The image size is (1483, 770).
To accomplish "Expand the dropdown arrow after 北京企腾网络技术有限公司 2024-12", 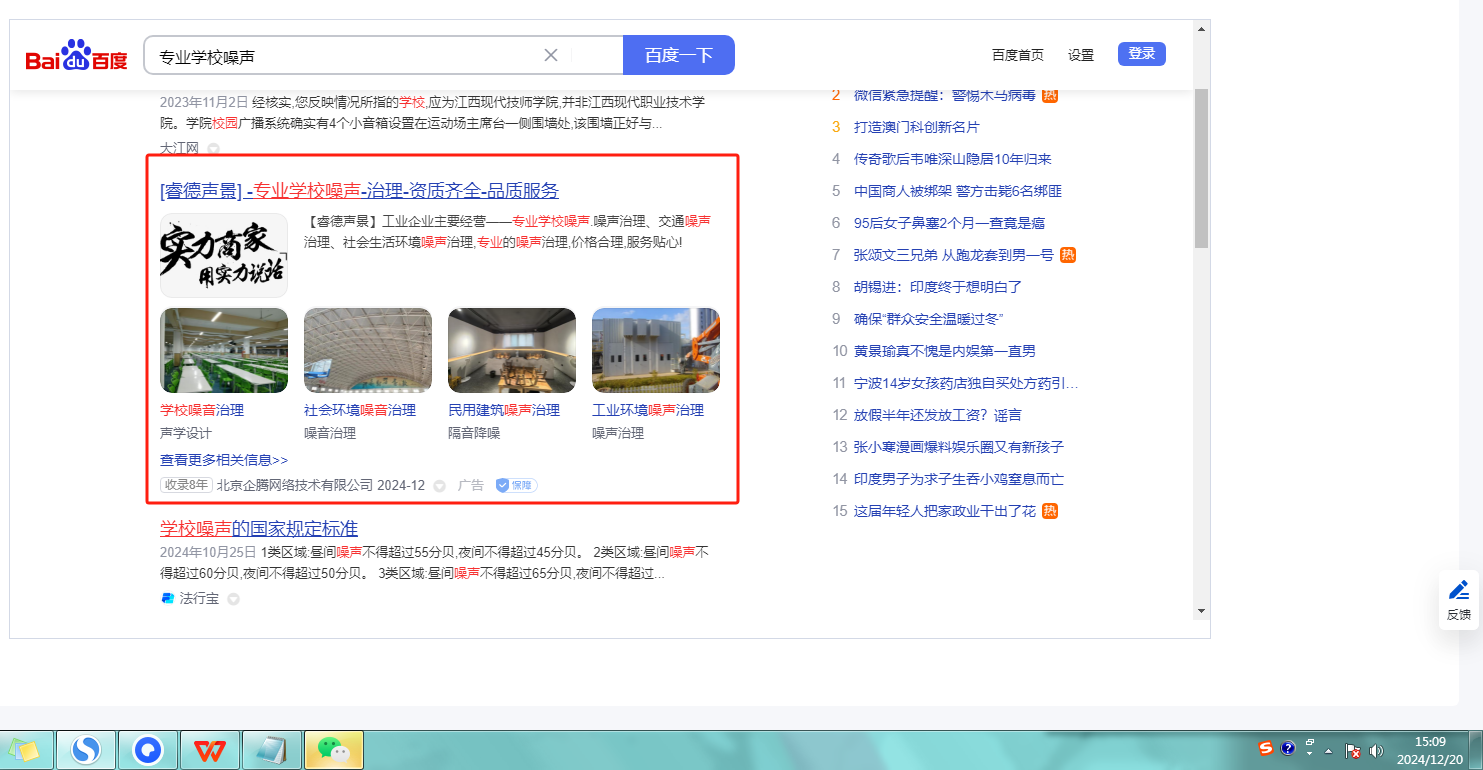I will pos(439,486).
